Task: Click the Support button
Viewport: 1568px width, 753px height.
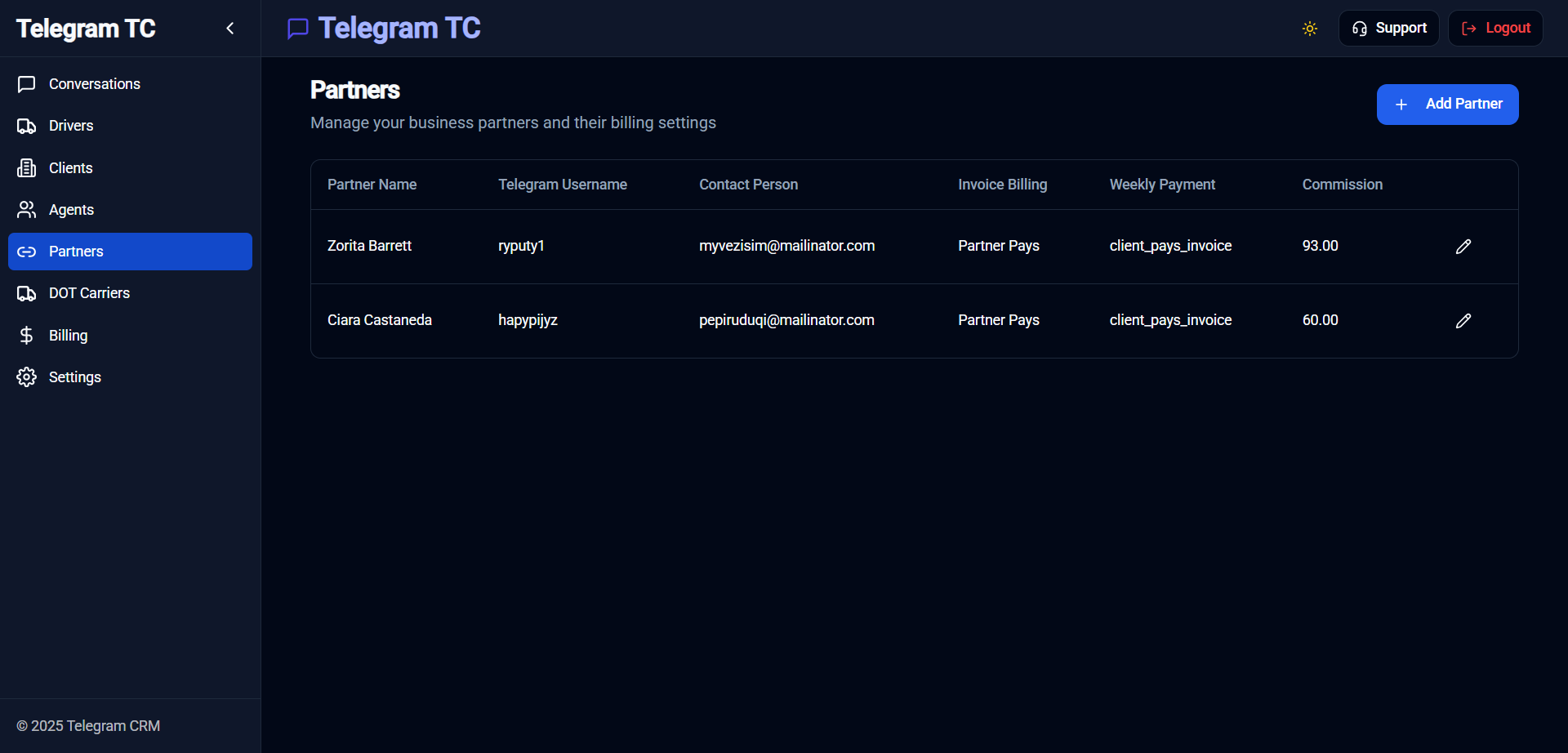Action: click(x=1388, y=29)
